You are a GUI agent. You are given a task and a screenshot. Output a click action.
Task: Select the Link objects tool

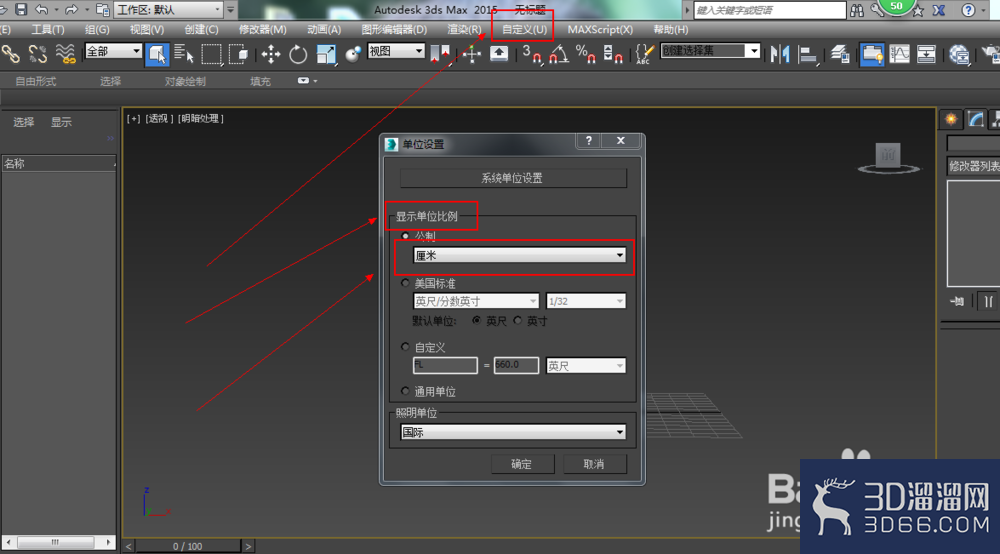click(11, 54)
